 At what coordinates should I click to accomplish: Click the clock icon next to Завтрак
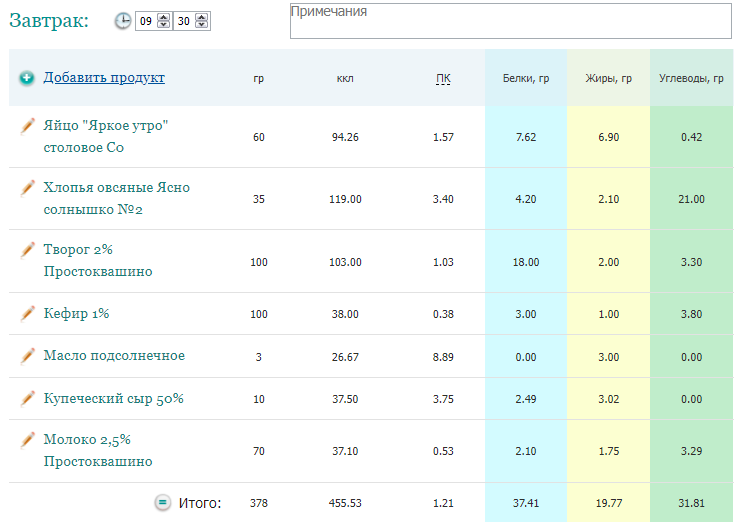click(123, 21)
